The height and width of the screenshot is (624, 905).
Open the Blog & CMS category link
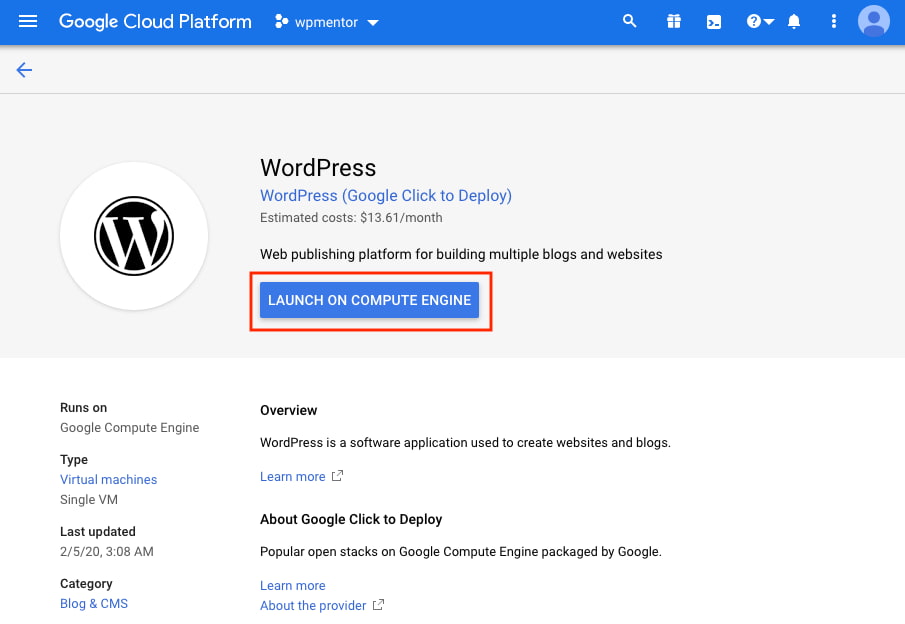(94, 604)
